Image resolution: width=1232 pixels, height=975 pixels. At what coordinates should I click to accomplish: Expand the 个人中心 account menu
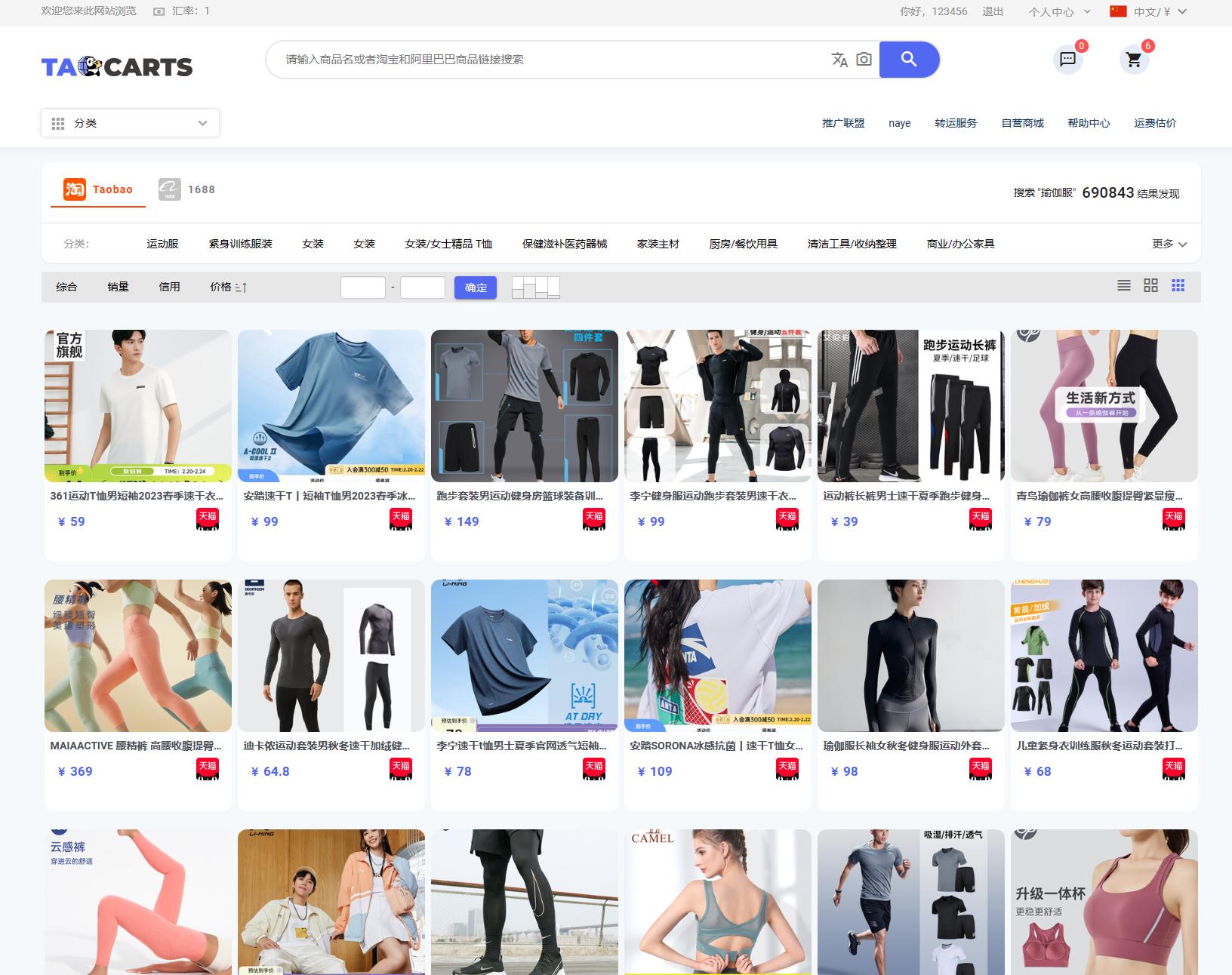tap(1060, 11)
